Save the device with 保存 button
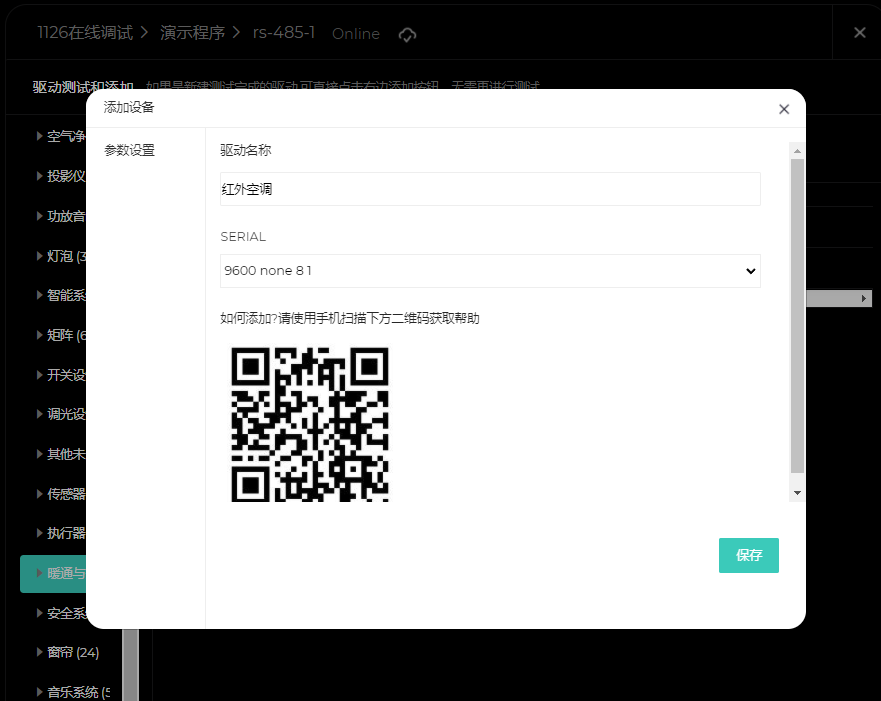The width and height of the screenshot is (881, 701). [x=748, y=555]
